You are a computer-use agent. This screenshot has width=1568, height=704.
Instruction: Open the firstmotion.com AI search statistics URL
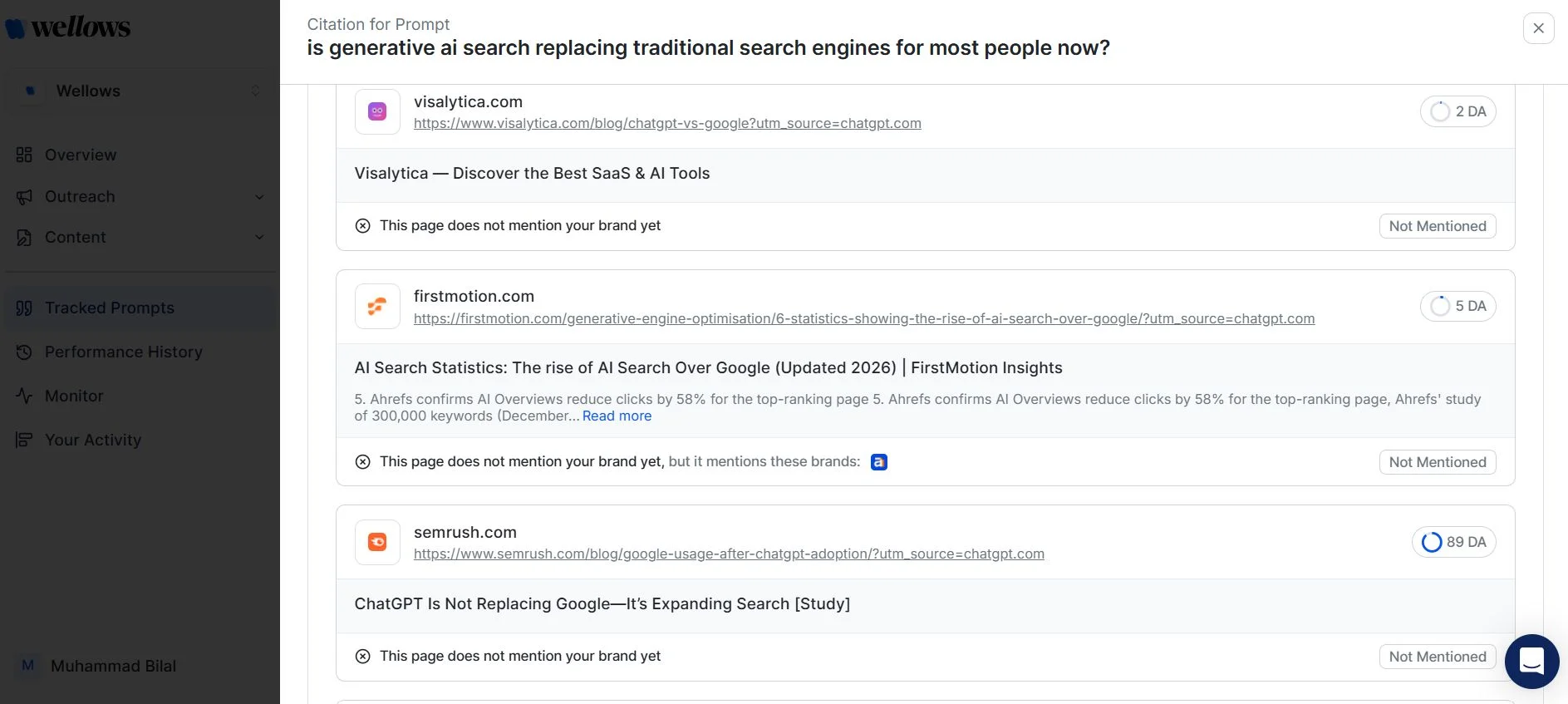(x=864, y=318)
